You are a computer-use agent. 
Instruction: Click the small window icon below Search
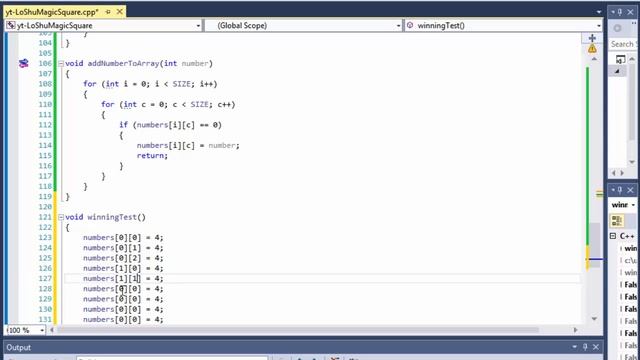click(620, 60)
